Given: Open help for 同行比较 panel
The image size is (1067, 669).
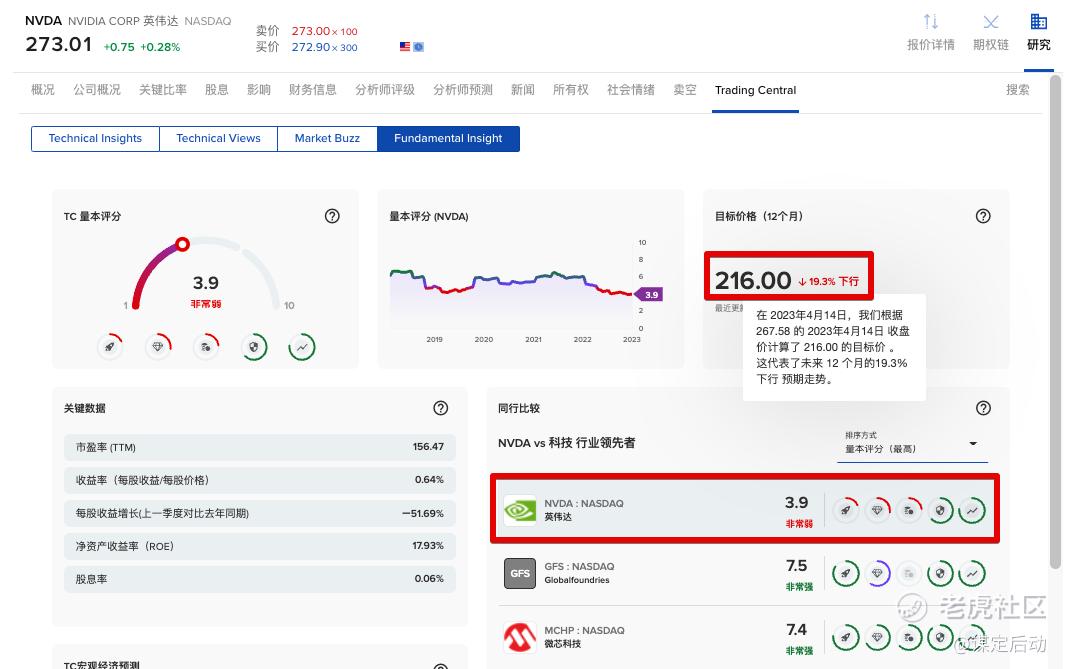Looking at the screenshot, I should 983,408.
